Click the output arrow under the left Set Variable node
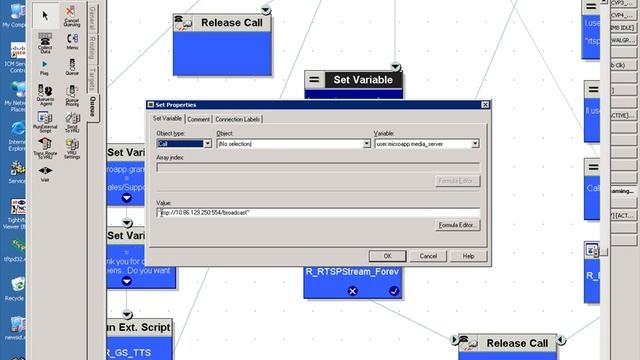The image size is (640, 360). (127, 198)
